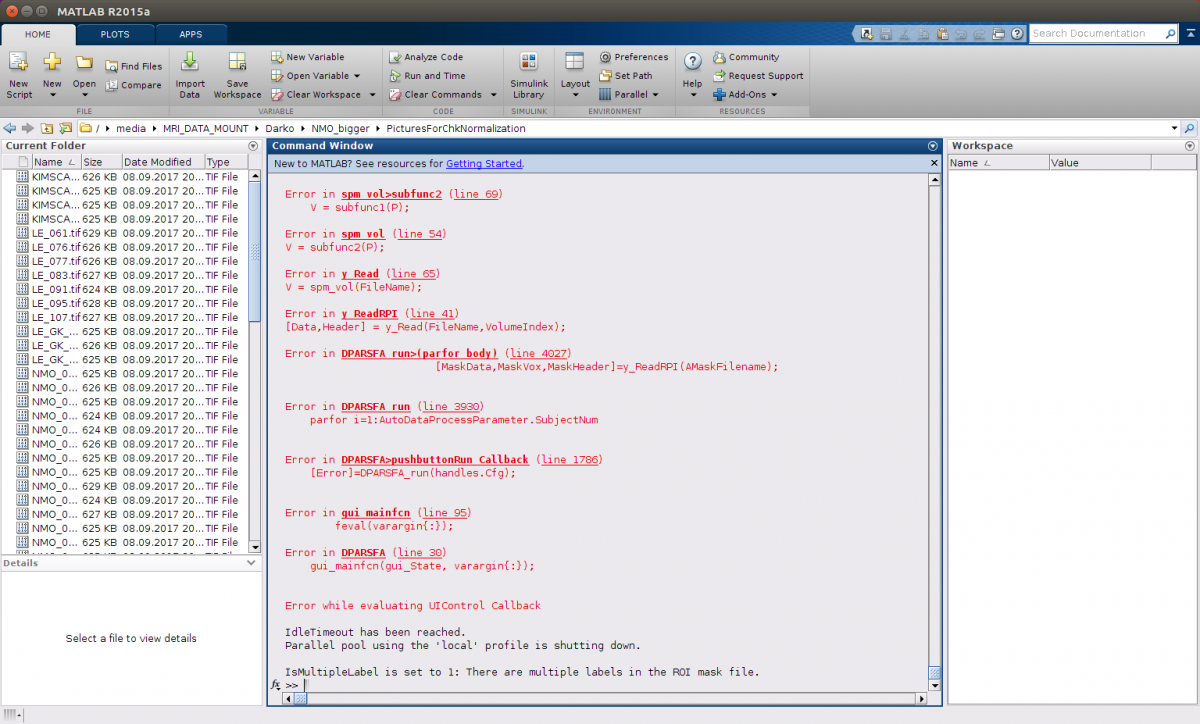This screenshot has height=724, width=1200.
Task: Click Set Path in Environment group
Action: coord(626,76)
